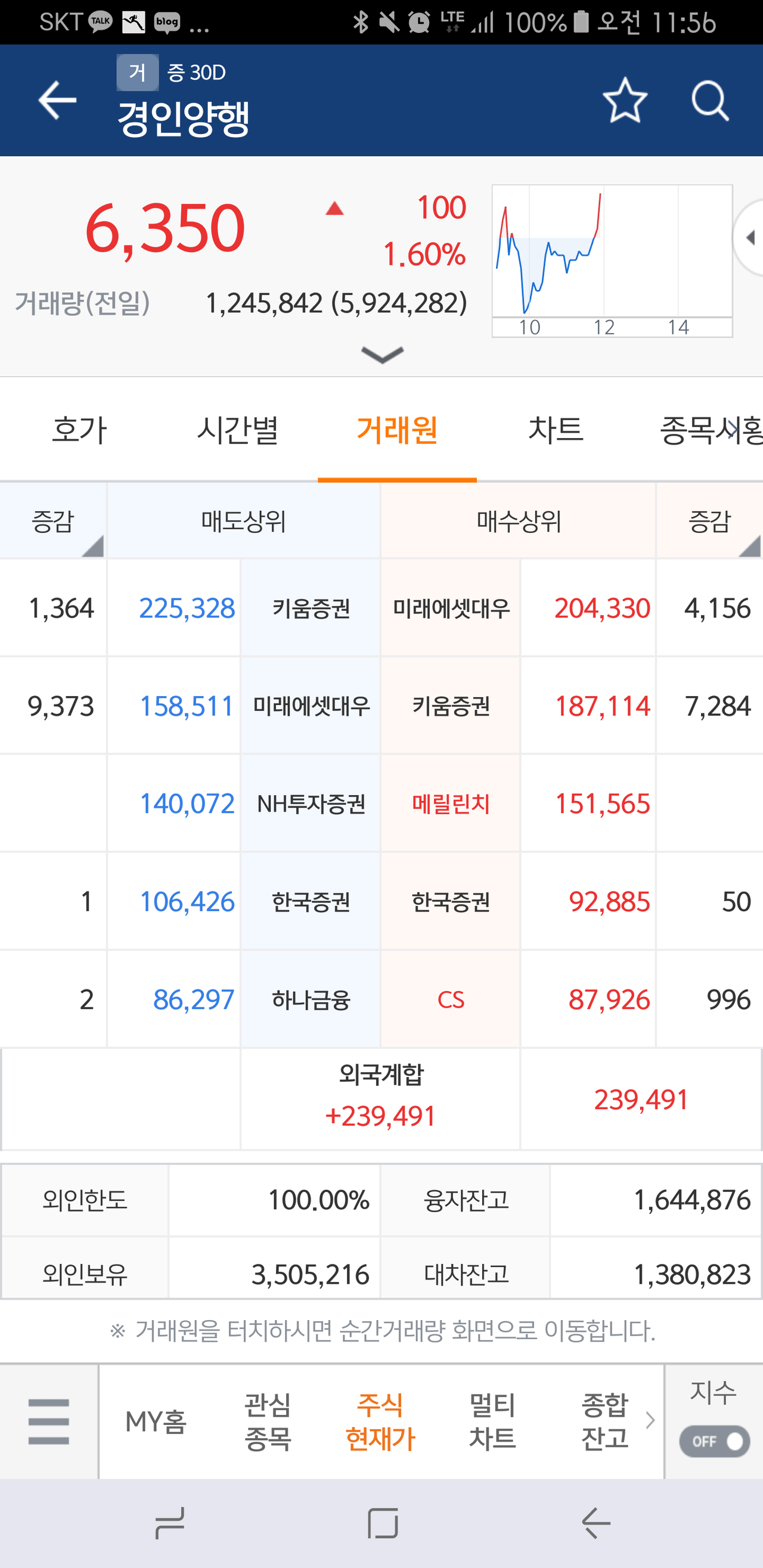
Task: Add stock to favorites with star icon
Action: click(x=625, y=100)
